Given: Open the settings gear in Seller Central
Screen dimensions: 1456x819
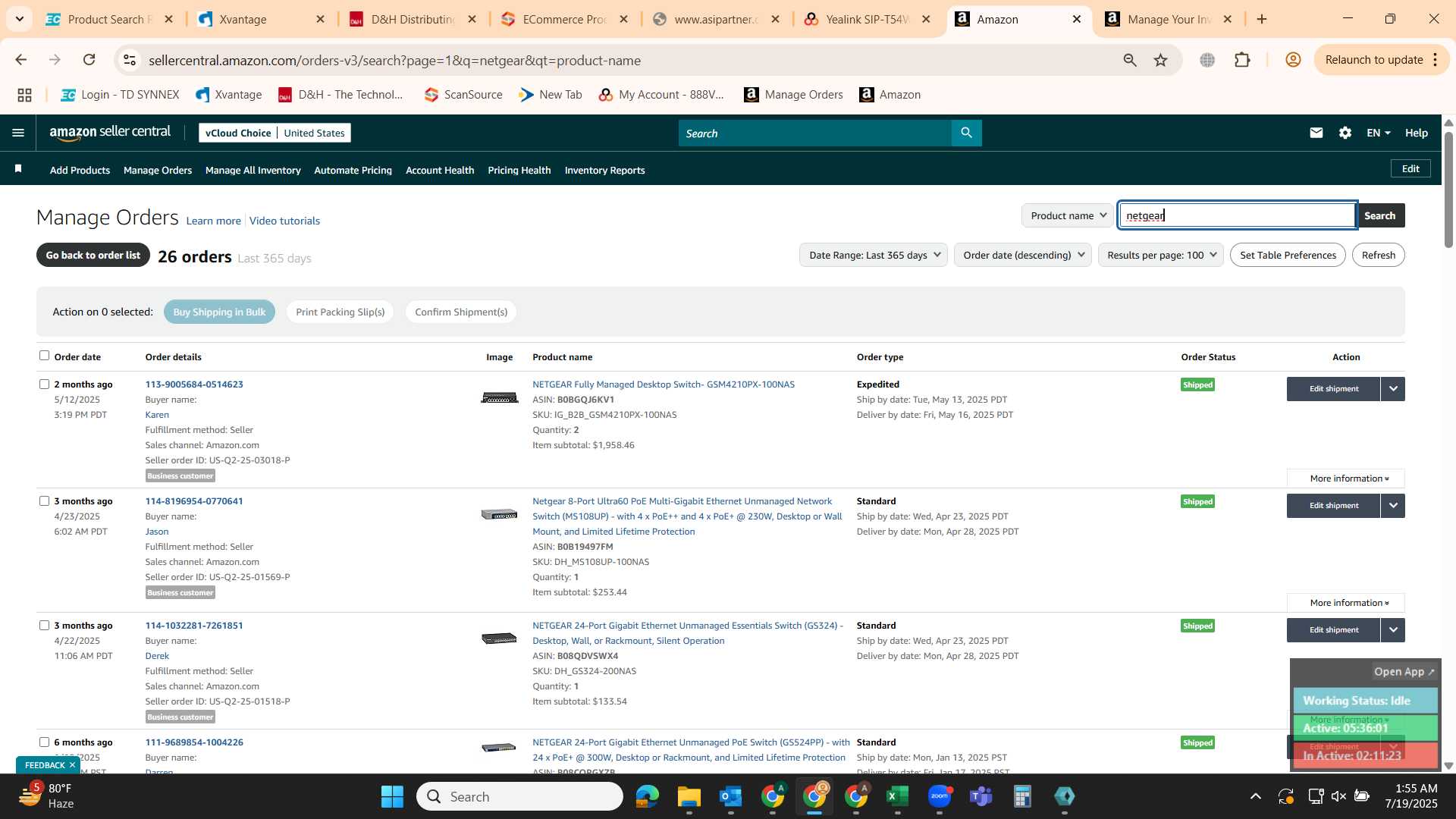Looking at the screenshot, I should [1345, 133].
